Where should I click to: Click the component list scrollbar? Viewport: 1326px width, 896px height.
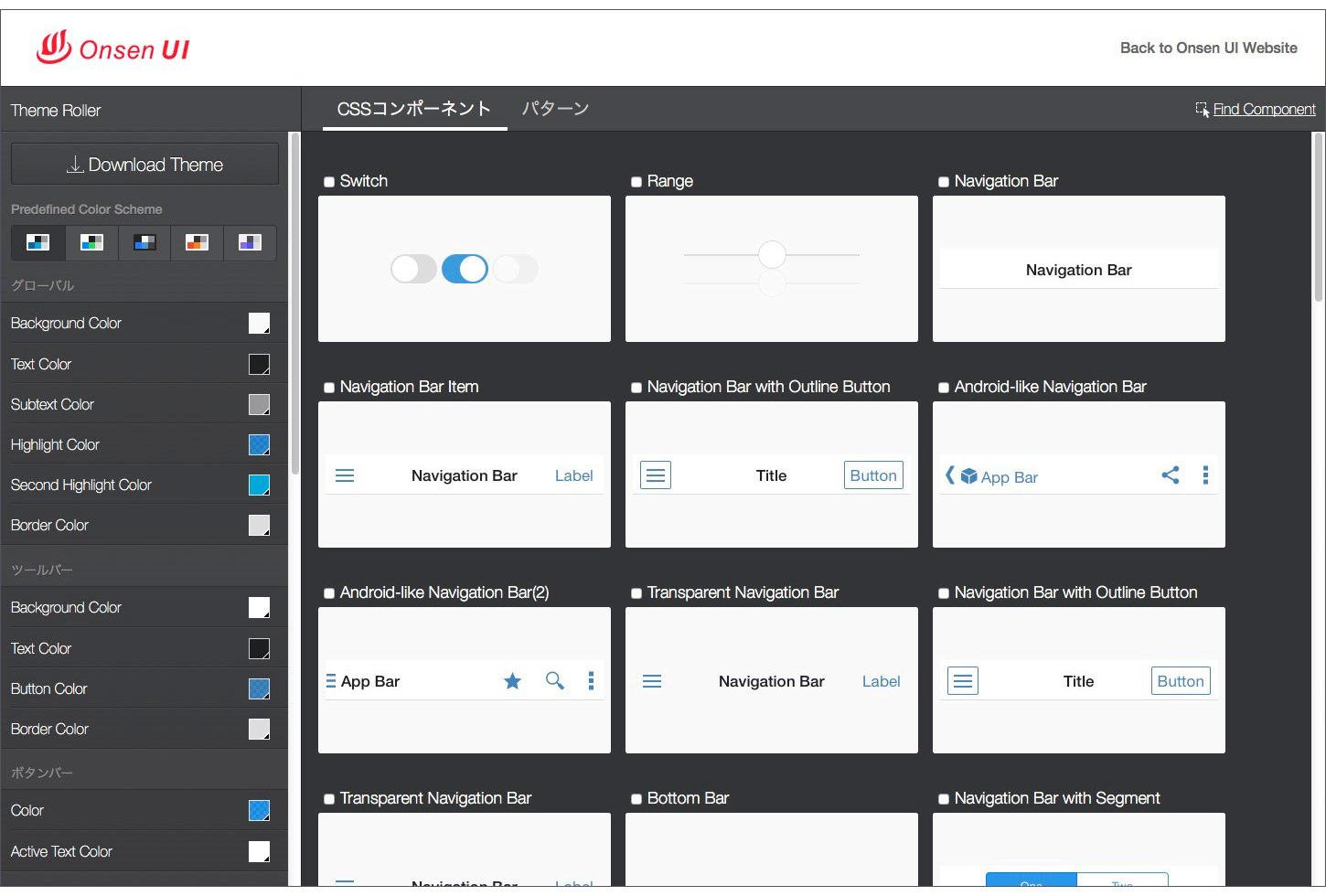click(x=1318, y=218)
